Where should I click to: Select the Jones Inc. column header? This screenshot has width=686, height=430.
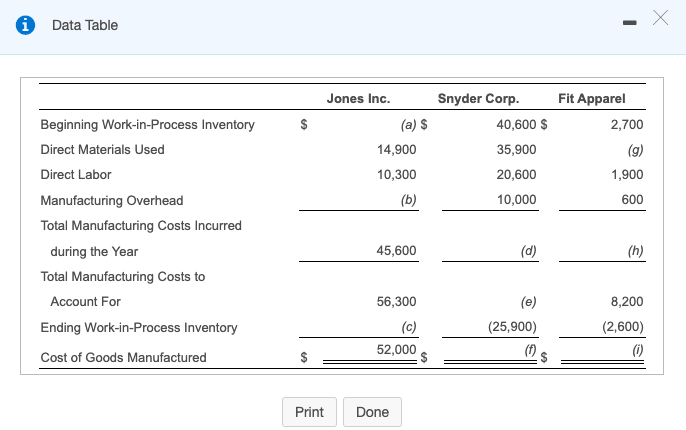click(x=358, y=98)
